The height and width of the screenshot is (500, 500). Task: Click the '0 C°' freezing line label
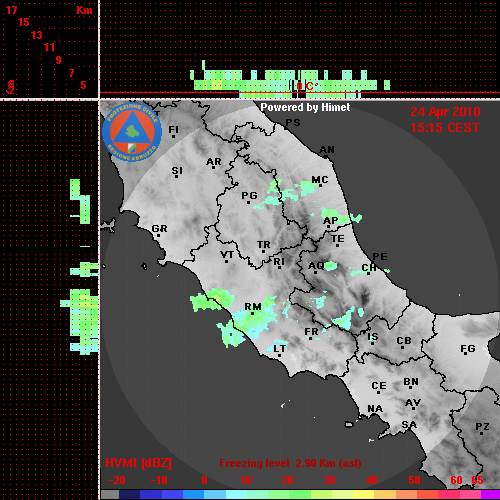pyautogui.click(x=307, y=86)
